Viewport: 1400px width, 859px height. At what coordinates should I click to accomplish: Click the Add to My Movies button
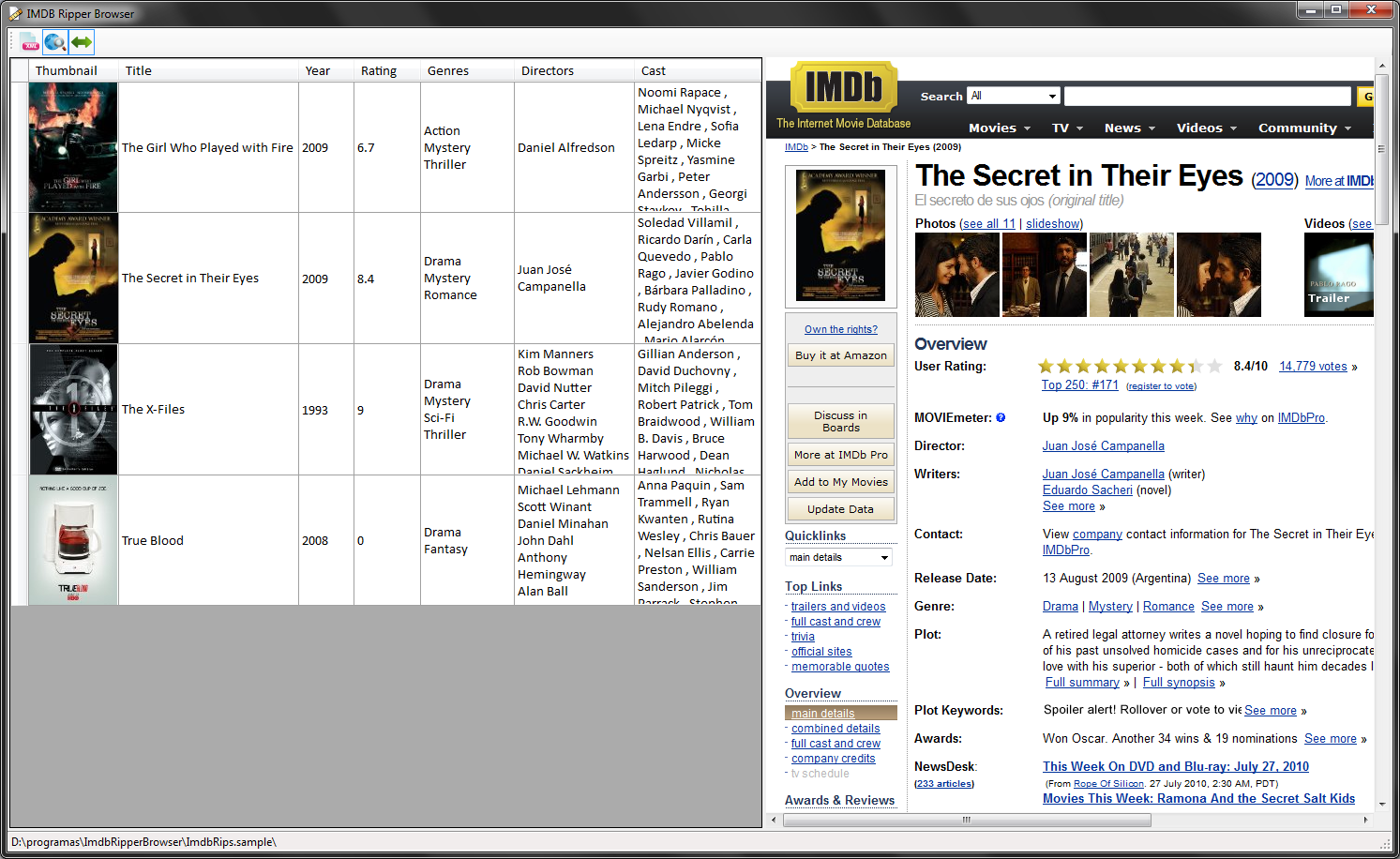tap(840, 482)
